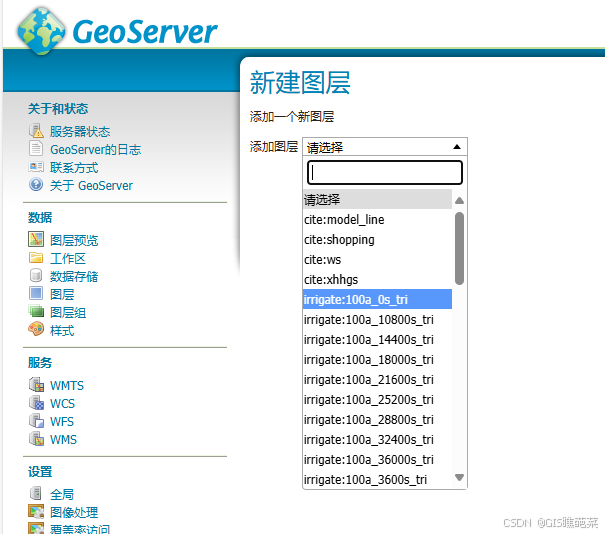Screen dimensions: 605x534
Task: Collapse the 添加图层 请选择 dropdown
Action: (x=385, y=147)
